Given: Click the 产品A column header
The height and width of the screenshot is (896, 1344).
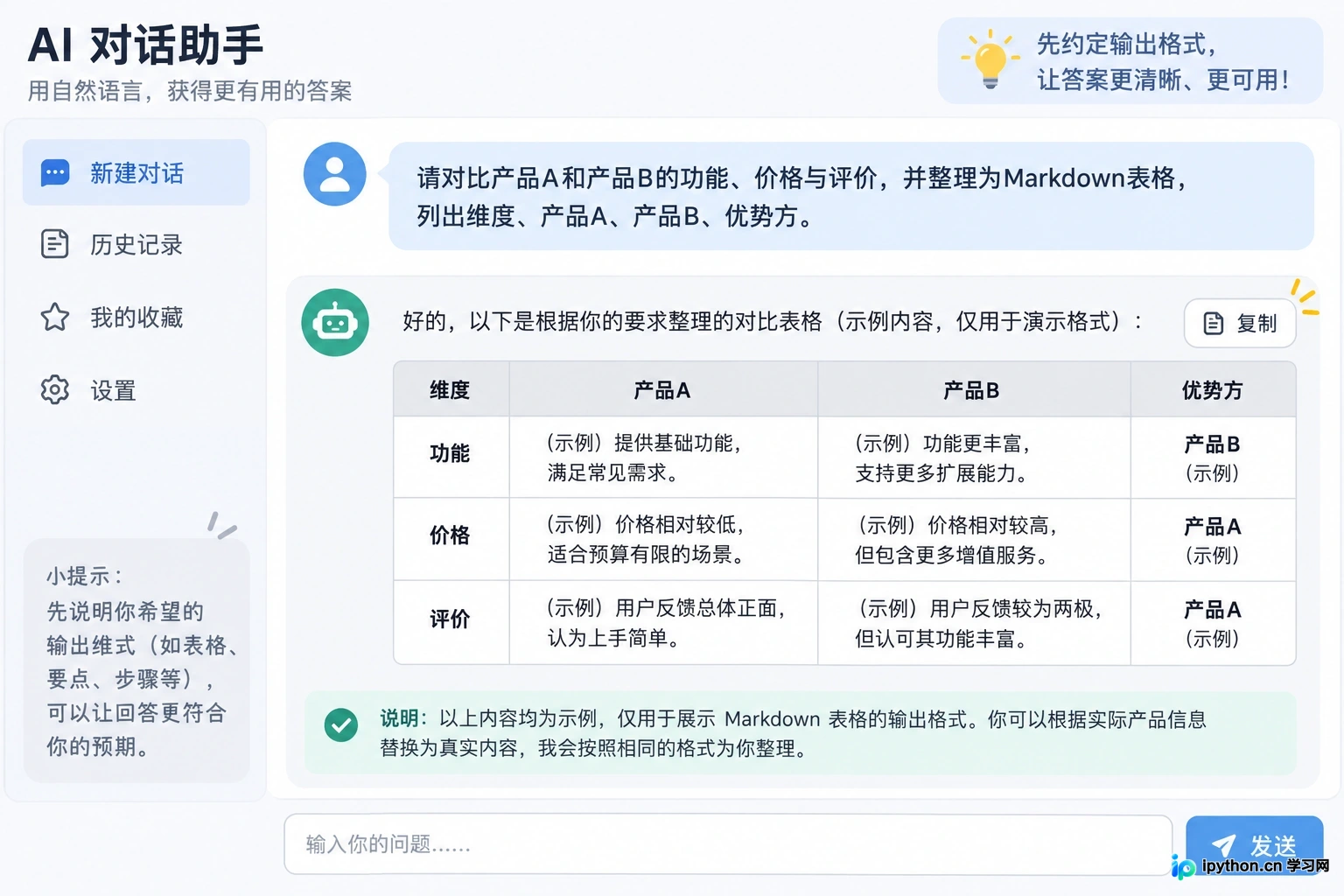Looking at the screenshot, I should coord(662,390).
